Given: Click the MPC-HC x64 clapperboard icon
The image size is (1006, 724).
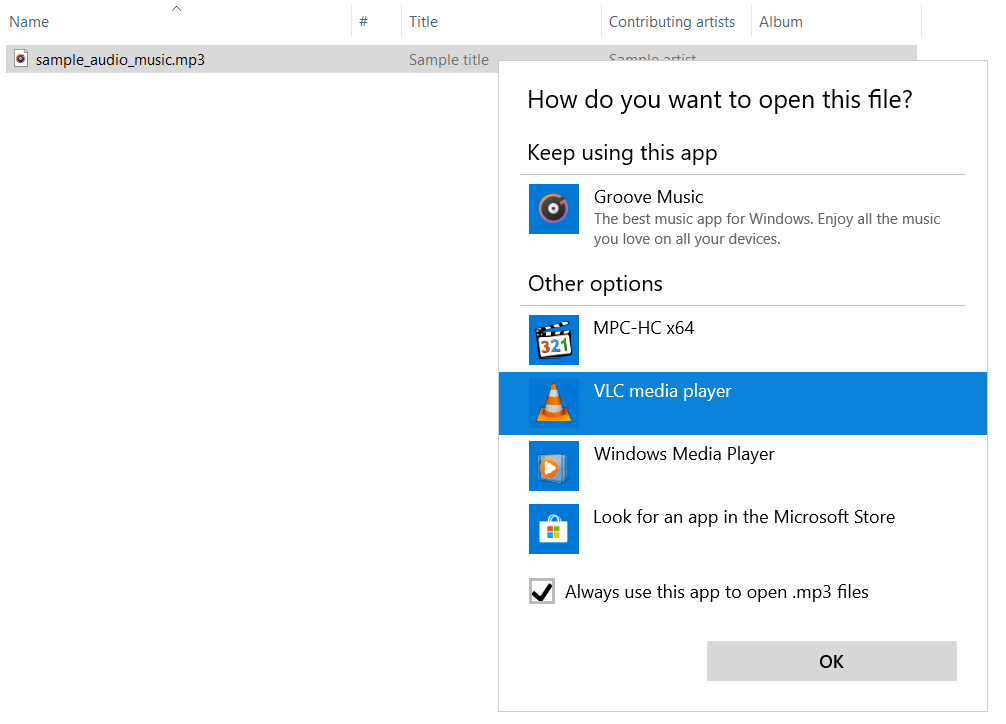Looking at the screenshot, I should 554,340.
